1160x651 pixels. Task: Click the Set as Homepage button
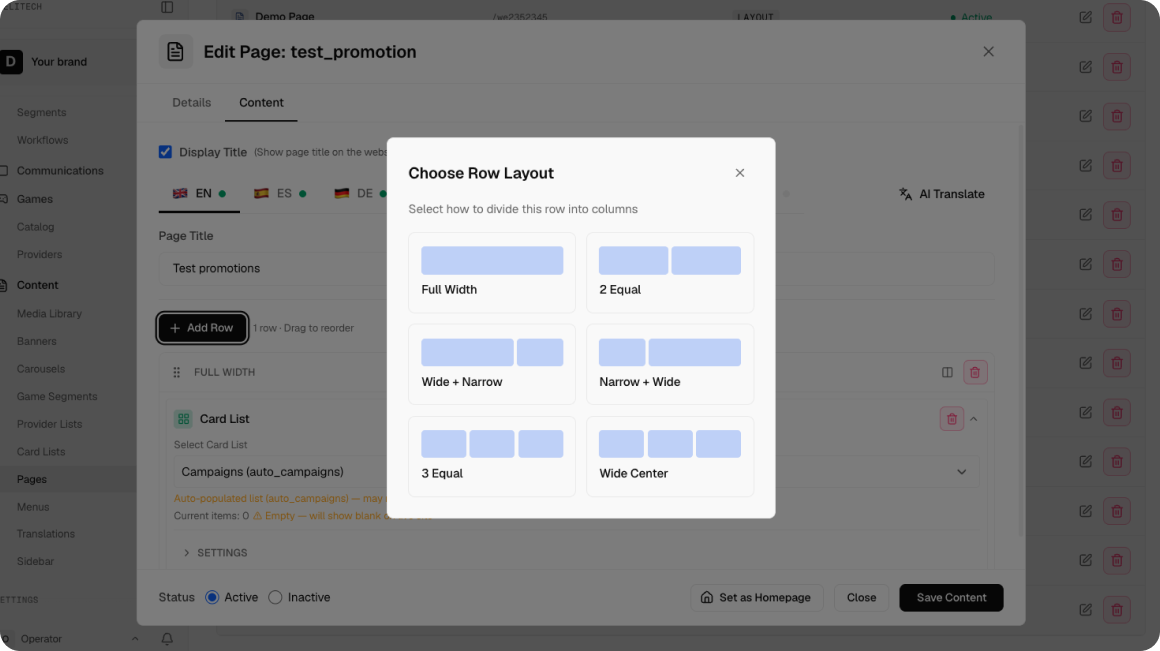(756, 598)
